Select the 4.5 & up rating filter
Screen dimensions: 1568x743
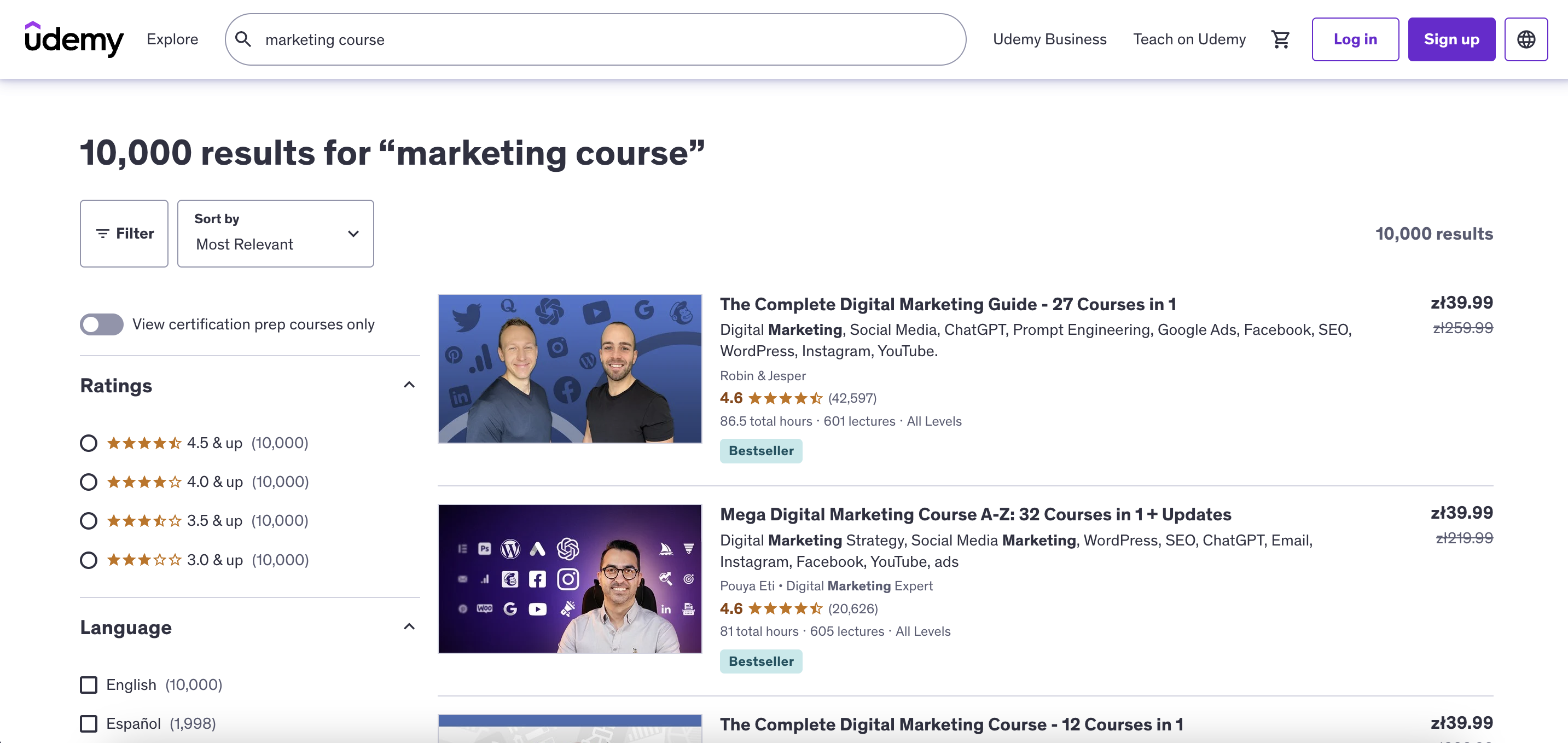(x=88, y=443)
